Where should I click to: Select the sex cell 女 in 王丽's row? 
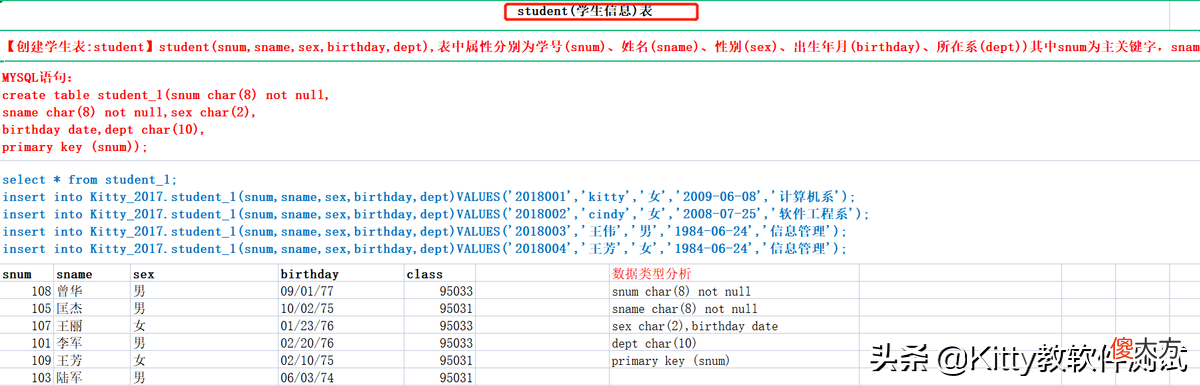click(204, 325)
